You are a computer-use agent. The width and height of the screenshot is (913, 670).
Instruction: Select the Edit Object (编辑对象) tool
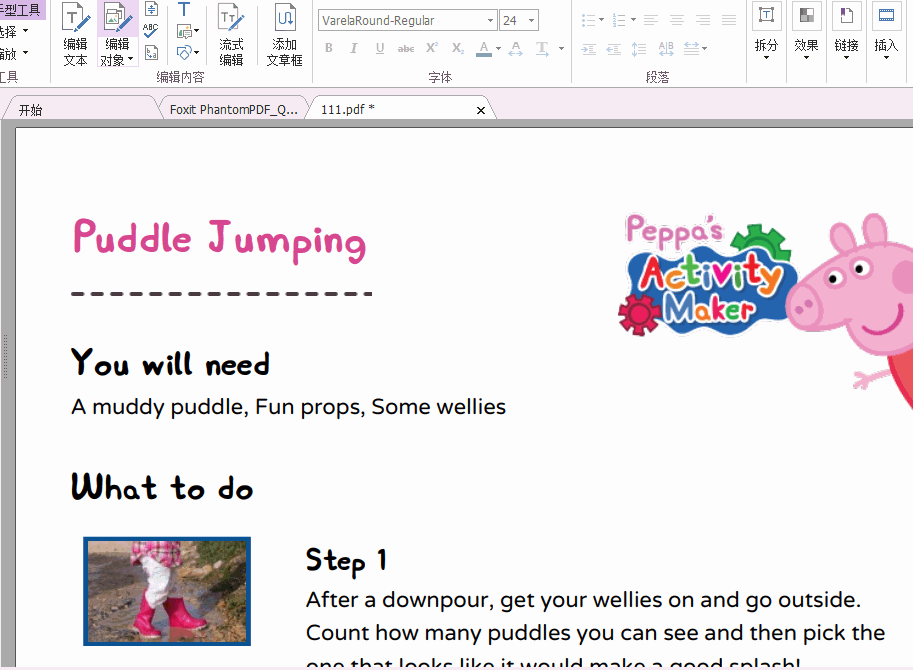[116, 34]
